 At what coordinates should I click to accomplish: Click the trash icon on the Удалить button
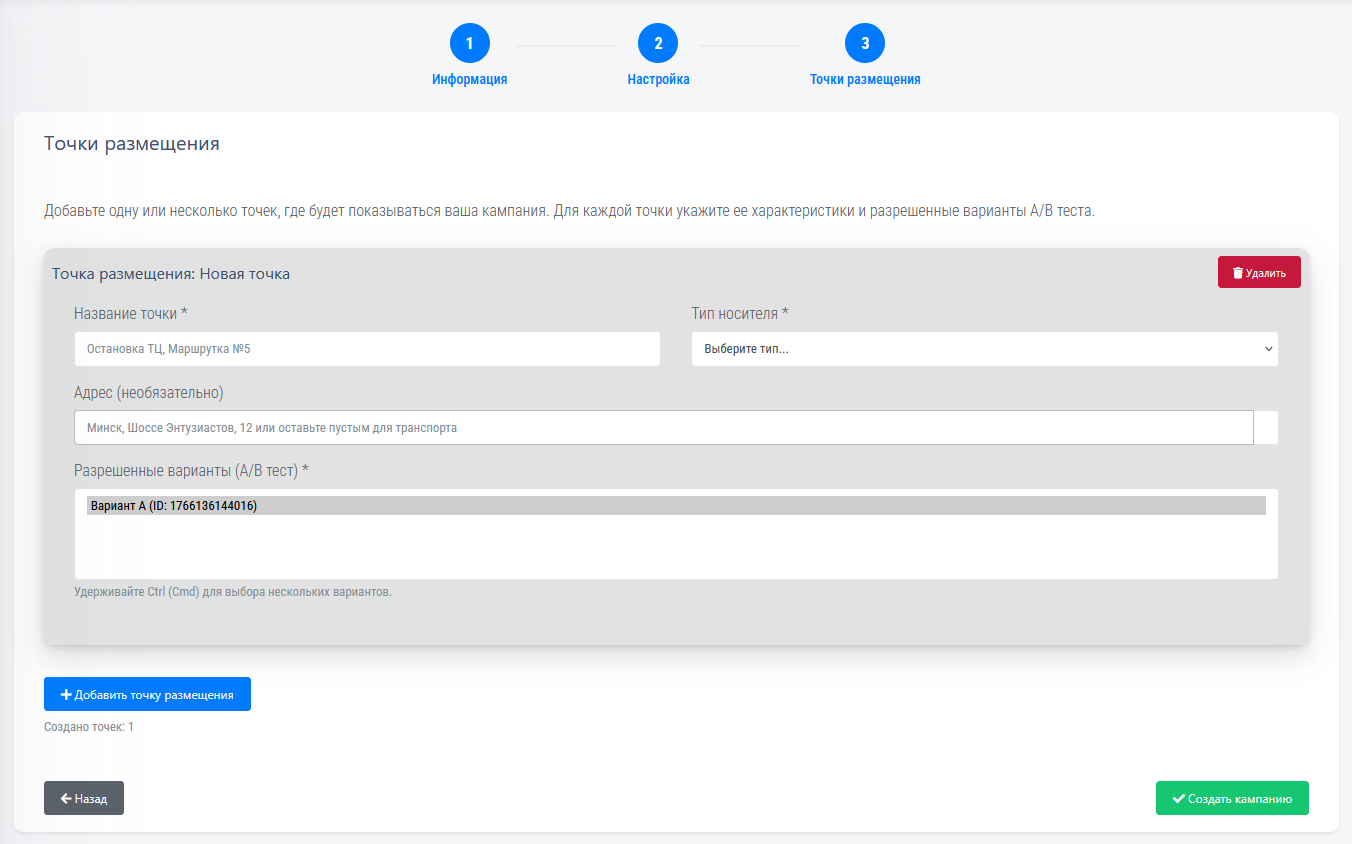(x=1238, y=273)
